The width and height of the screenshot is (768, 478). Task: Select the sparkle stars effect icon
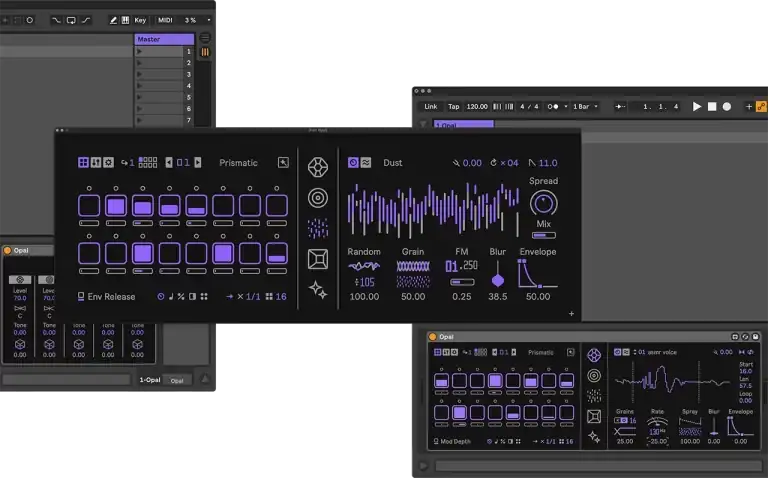pos(318,290)
